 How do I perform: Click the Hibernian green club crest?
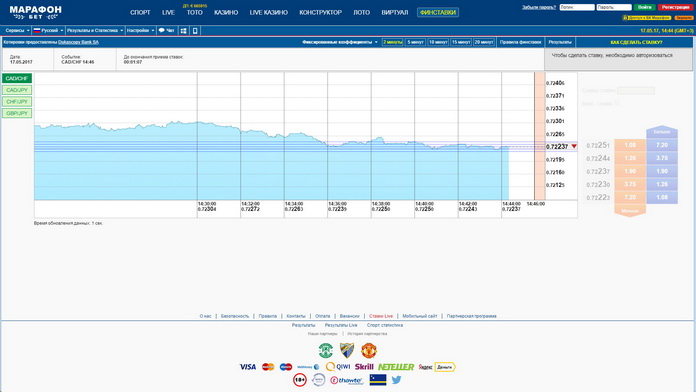click(326, 350)
